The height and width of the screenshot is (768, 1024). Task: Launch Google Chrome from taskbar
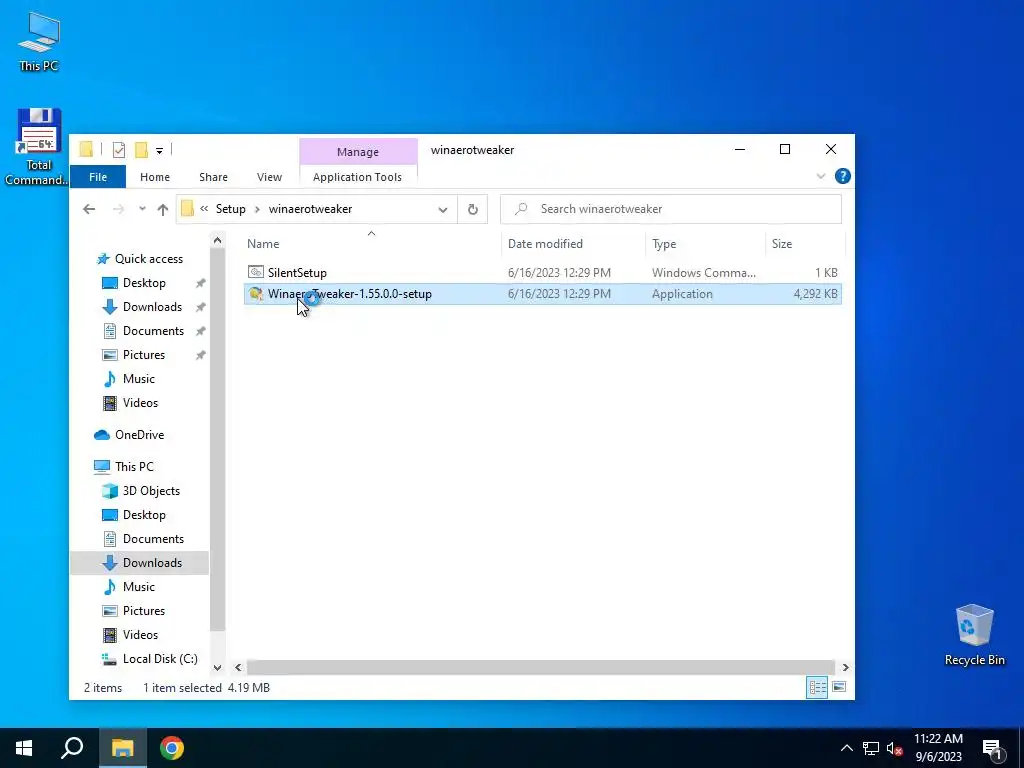172,748
